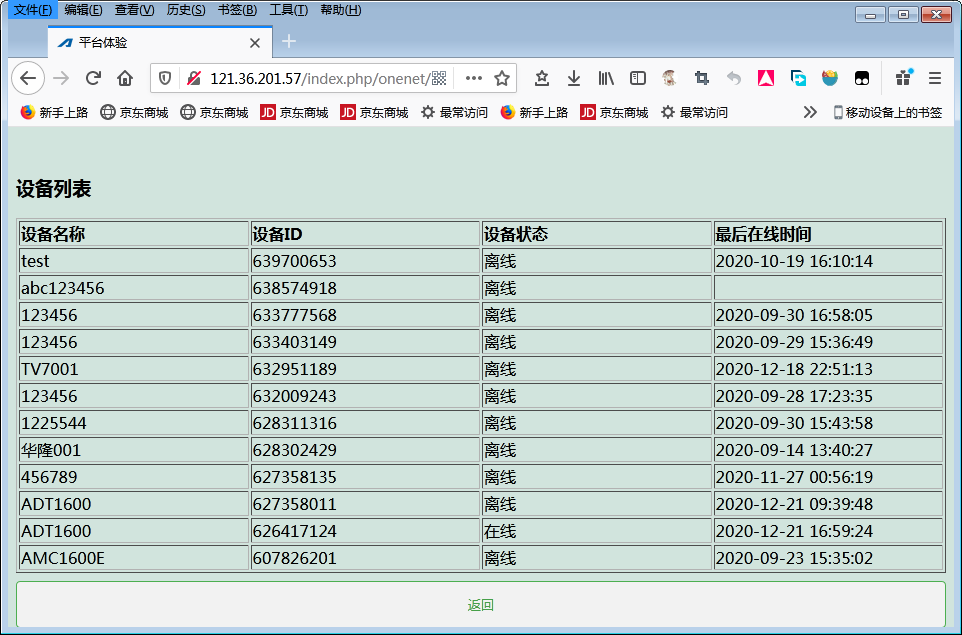Toggle the sidebar view icon
Image resolution: width=962 pixels, height=635 pixels.
click(637, 78)
